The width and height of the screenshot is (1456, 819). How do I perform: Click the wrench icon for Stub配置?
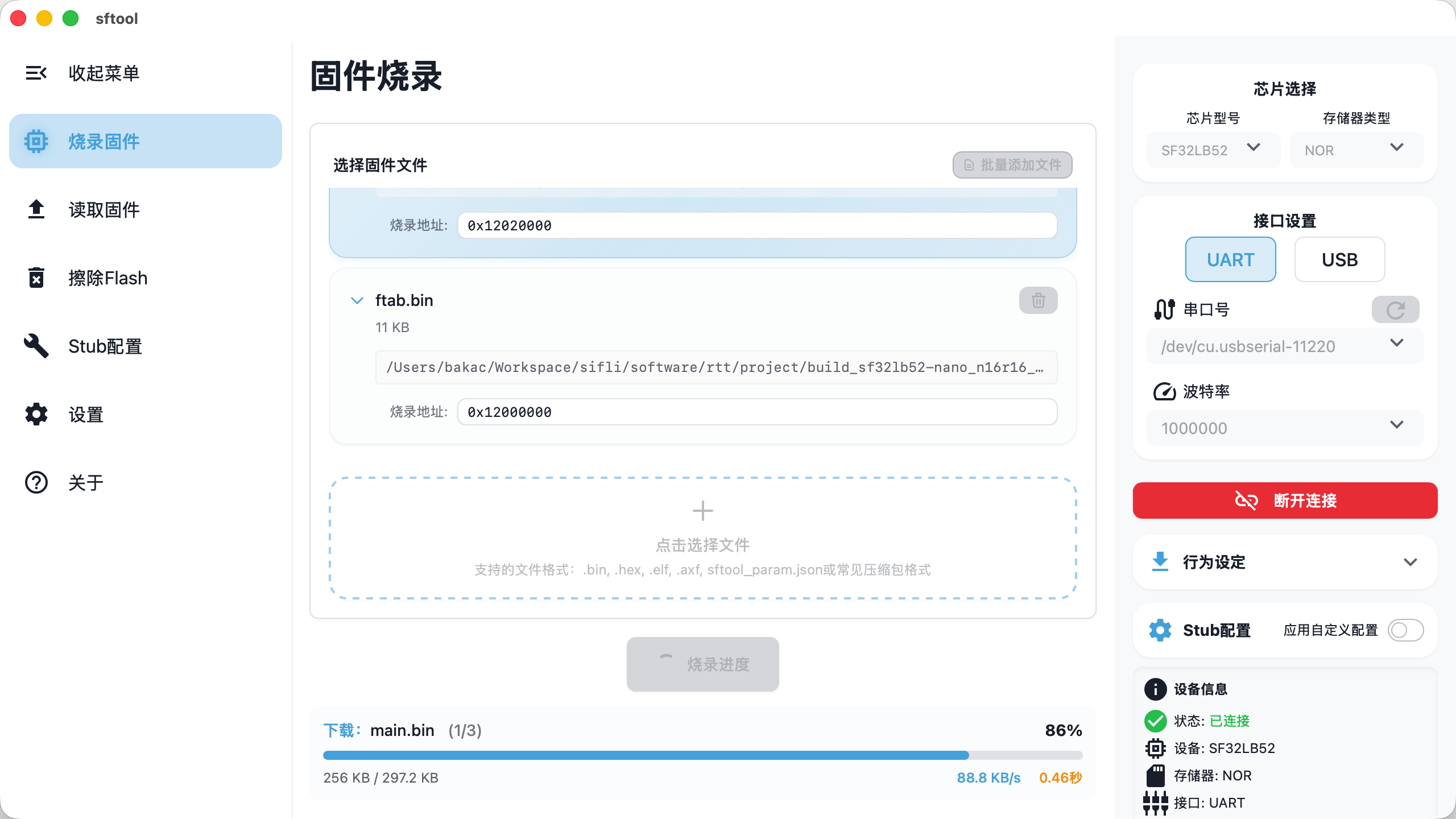[36, 346]
